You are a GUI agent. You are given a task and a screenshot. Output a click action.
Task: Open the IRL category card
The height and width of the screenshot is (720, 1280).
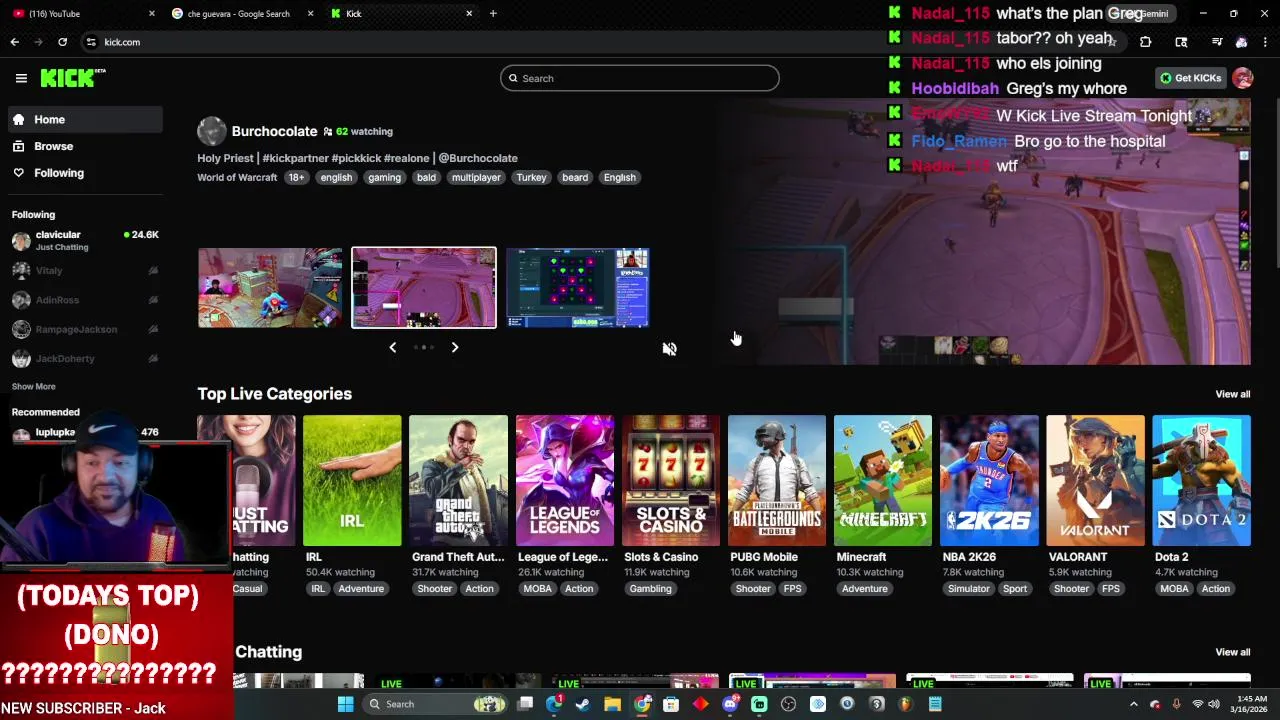pos(352,481)
